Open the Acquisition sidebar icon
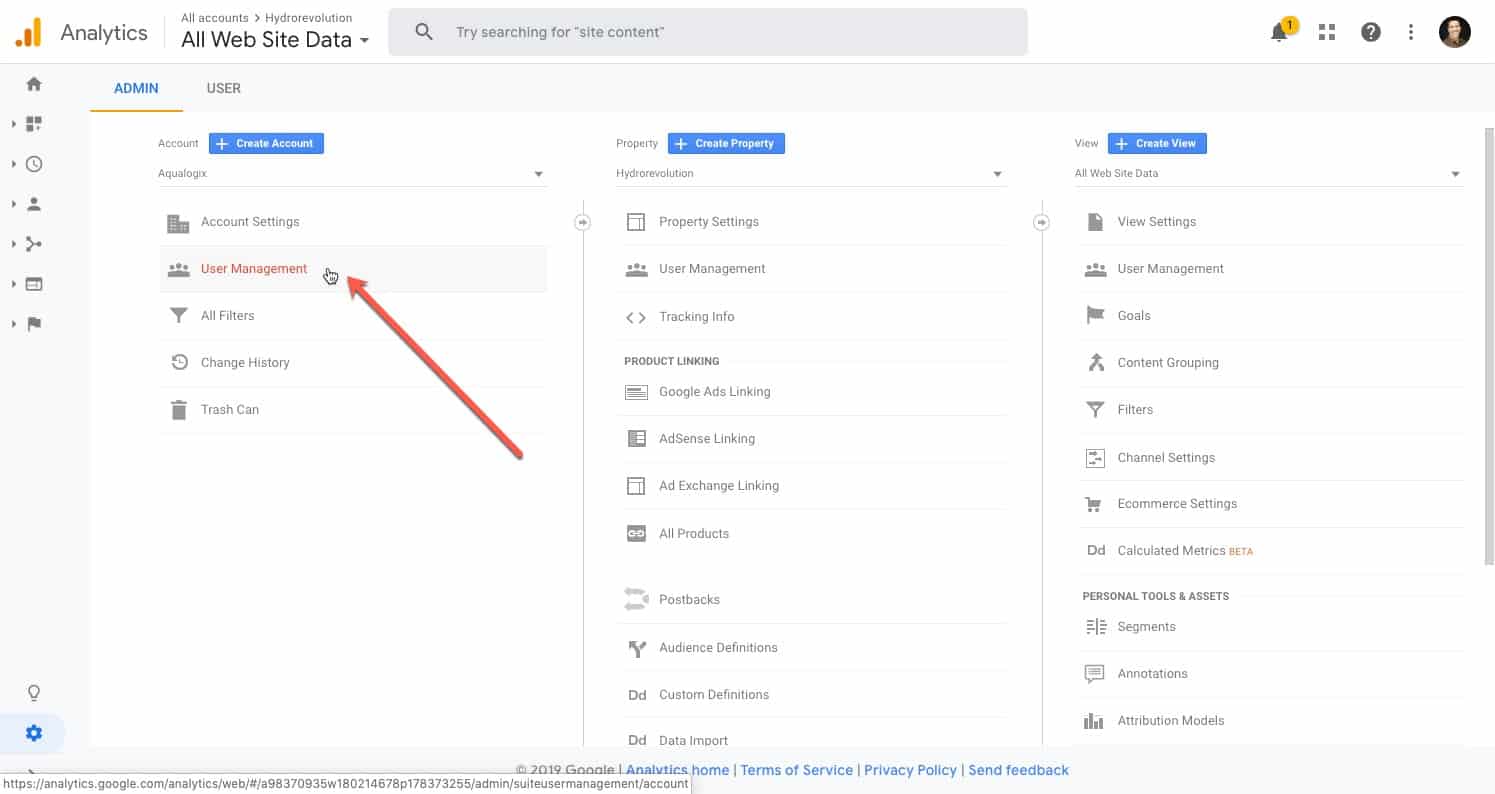This screenshot has height=794, width=1495. point(34,244)
